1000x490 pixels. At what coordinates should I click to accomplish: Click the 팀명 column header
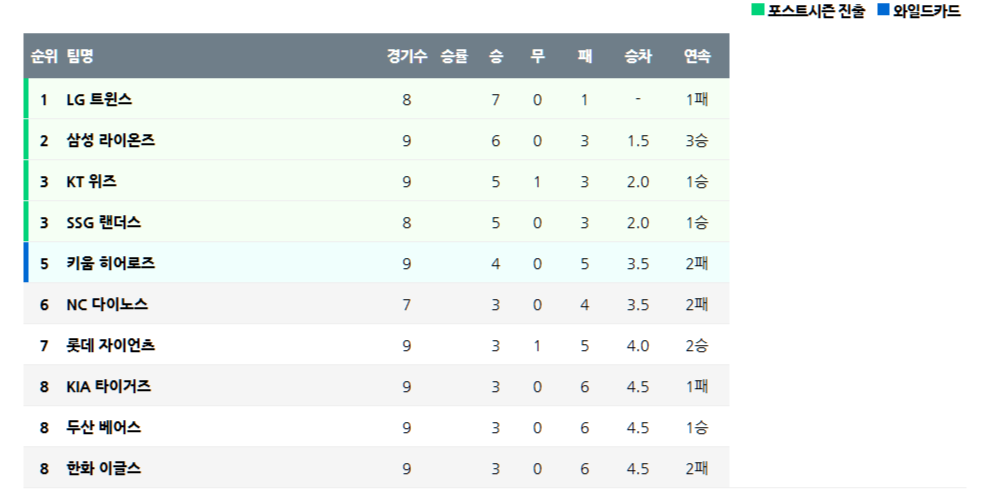(x=80, y=57)
